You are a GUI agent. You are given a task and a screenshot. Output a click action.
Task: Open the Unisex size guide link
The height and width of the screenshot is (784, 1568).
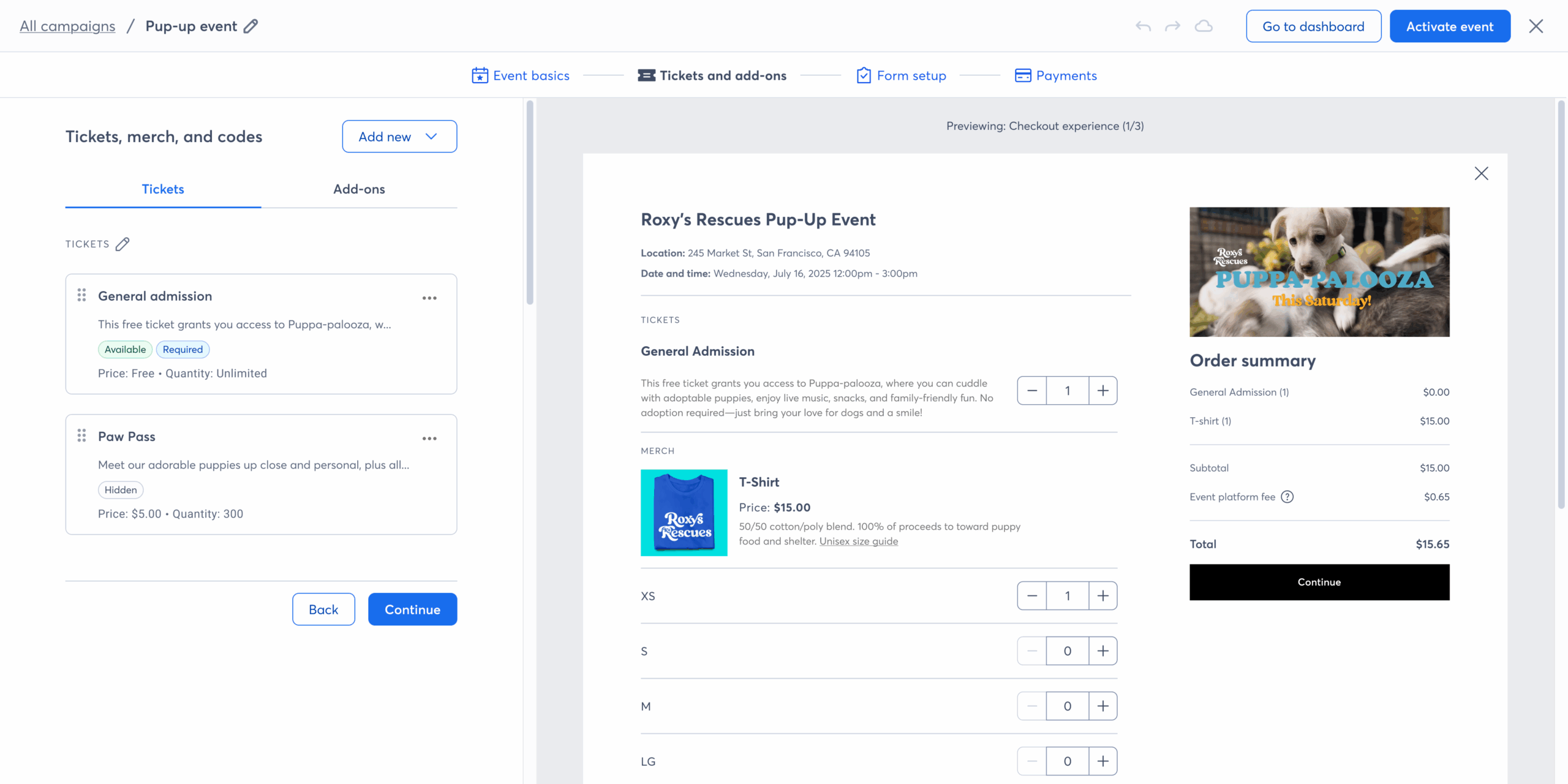tap(859, 541)
